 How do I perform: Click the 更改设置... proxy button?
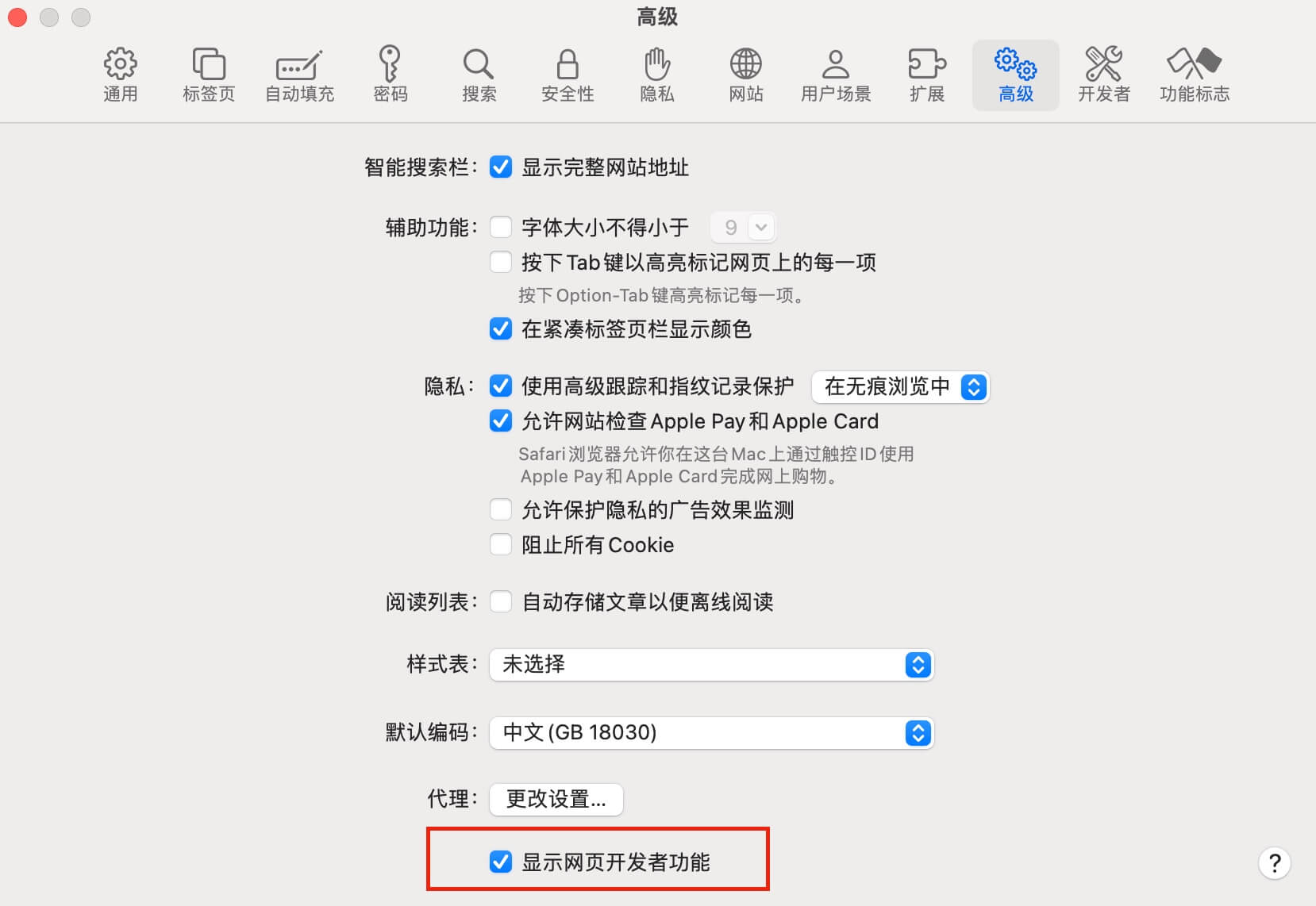tap(556, 799)
